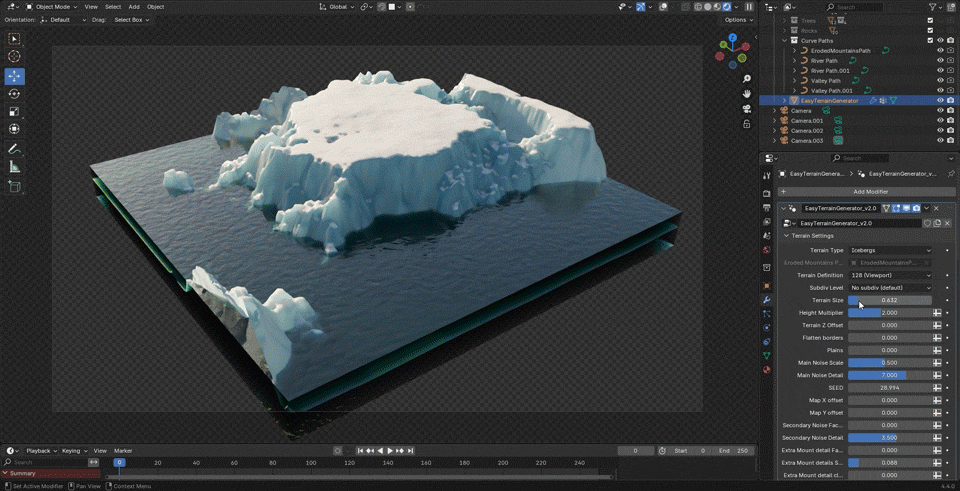This screenshot has height=491, width=960.
Task: Open the Tool properties tab
Action: [767, 176]
